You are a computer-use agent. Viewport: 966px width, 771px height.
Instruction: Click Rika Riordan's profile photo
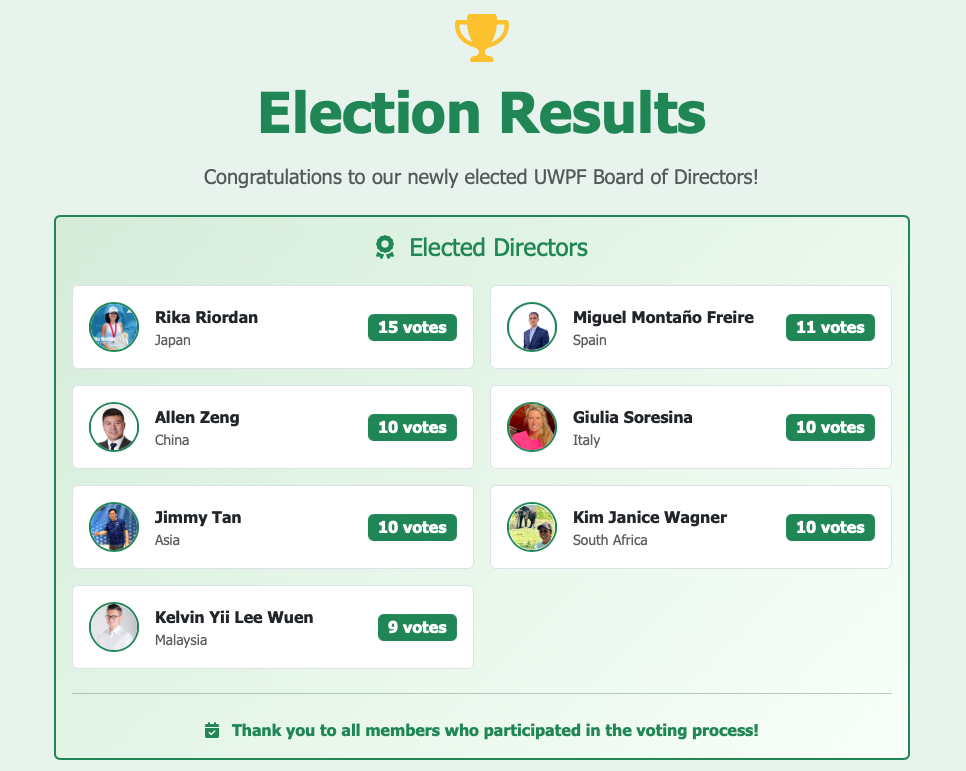[114, 327]
